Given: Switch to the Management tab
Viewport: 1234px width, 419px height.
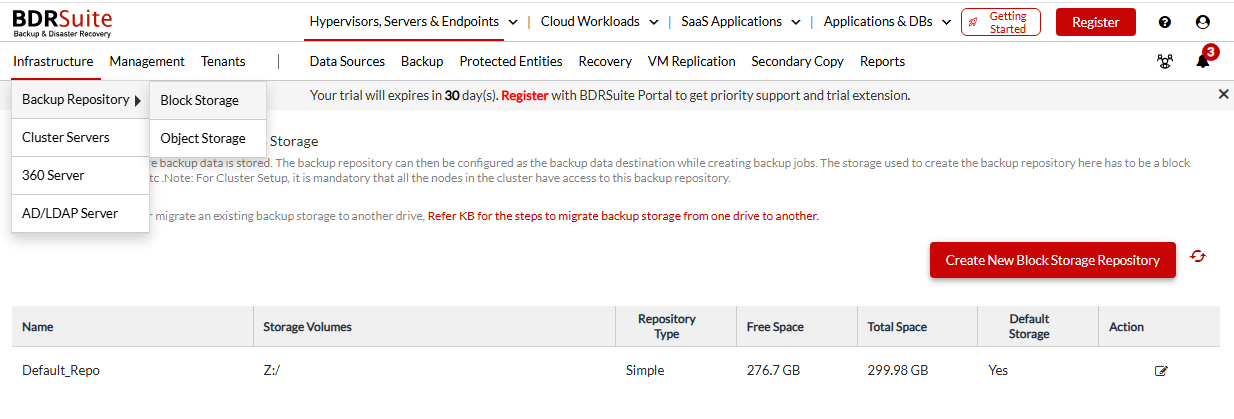Looking at the screenshot, I should 147,61.
